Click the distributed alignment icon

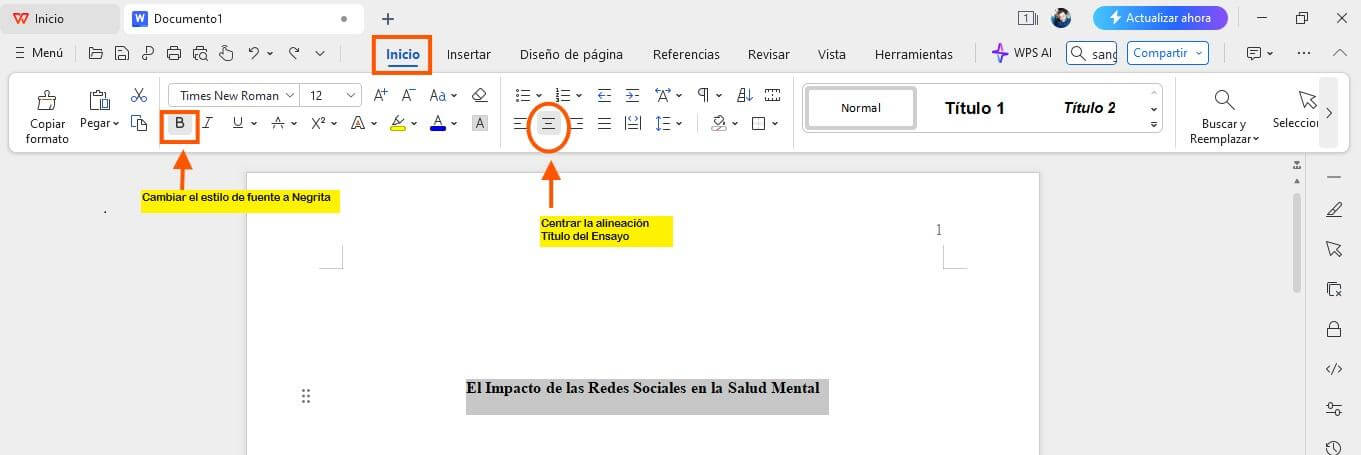632,123
